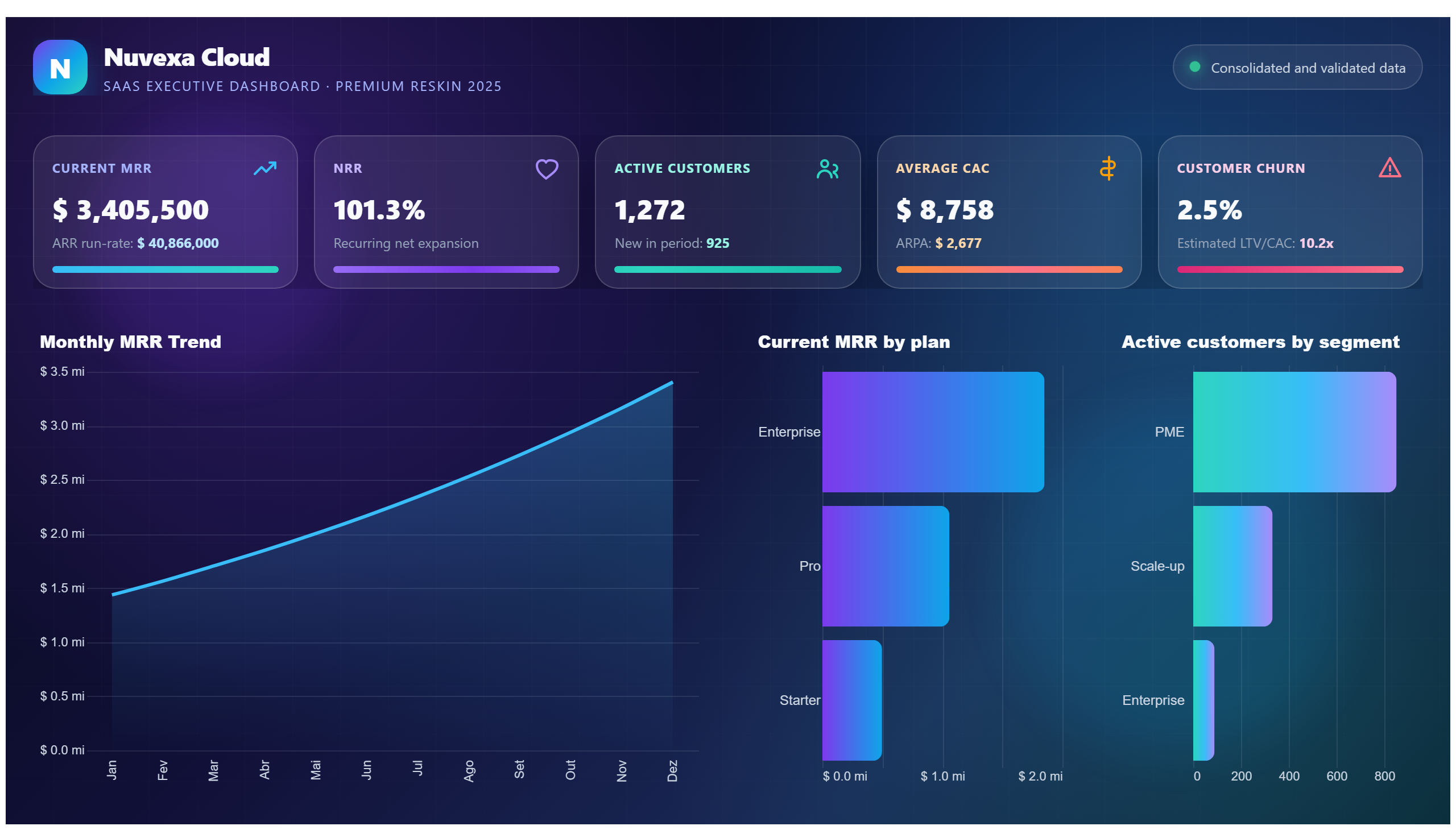This screenshot has height=830, width=1456.
Task: Select the Scale-up bar in customers by segment
Action: click(x=1232, y=566)
